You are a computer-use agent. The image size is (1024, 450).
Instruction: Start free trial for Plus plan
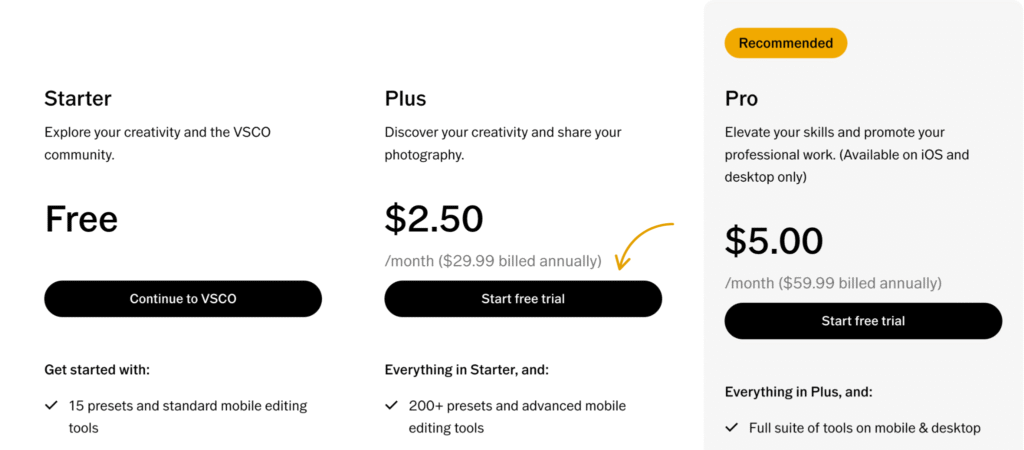(x=523, y=299)
